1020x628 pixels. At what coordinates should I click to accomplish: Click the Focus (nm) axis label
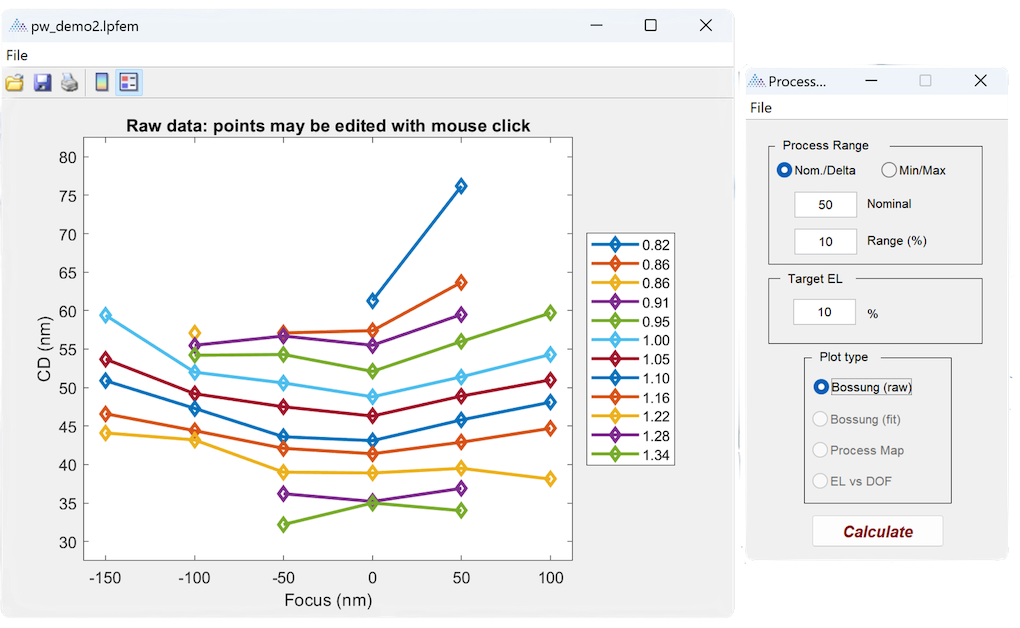[328, 600]
